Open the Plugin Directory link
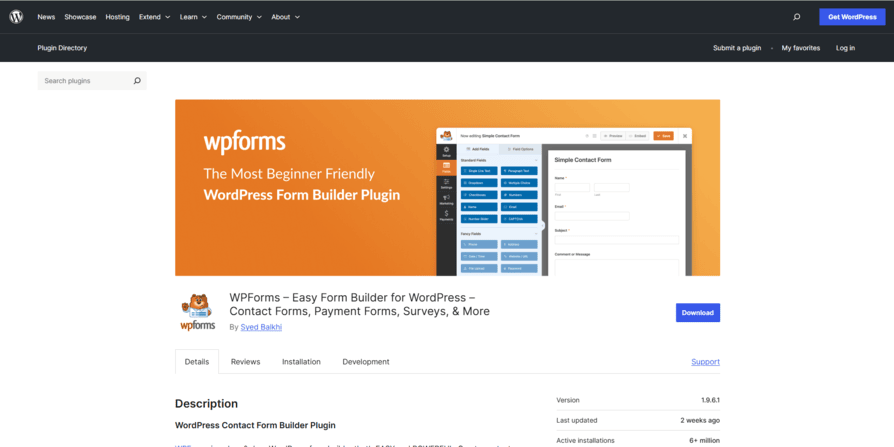Viewport: 894px width, 447px height. coord(62,48)
